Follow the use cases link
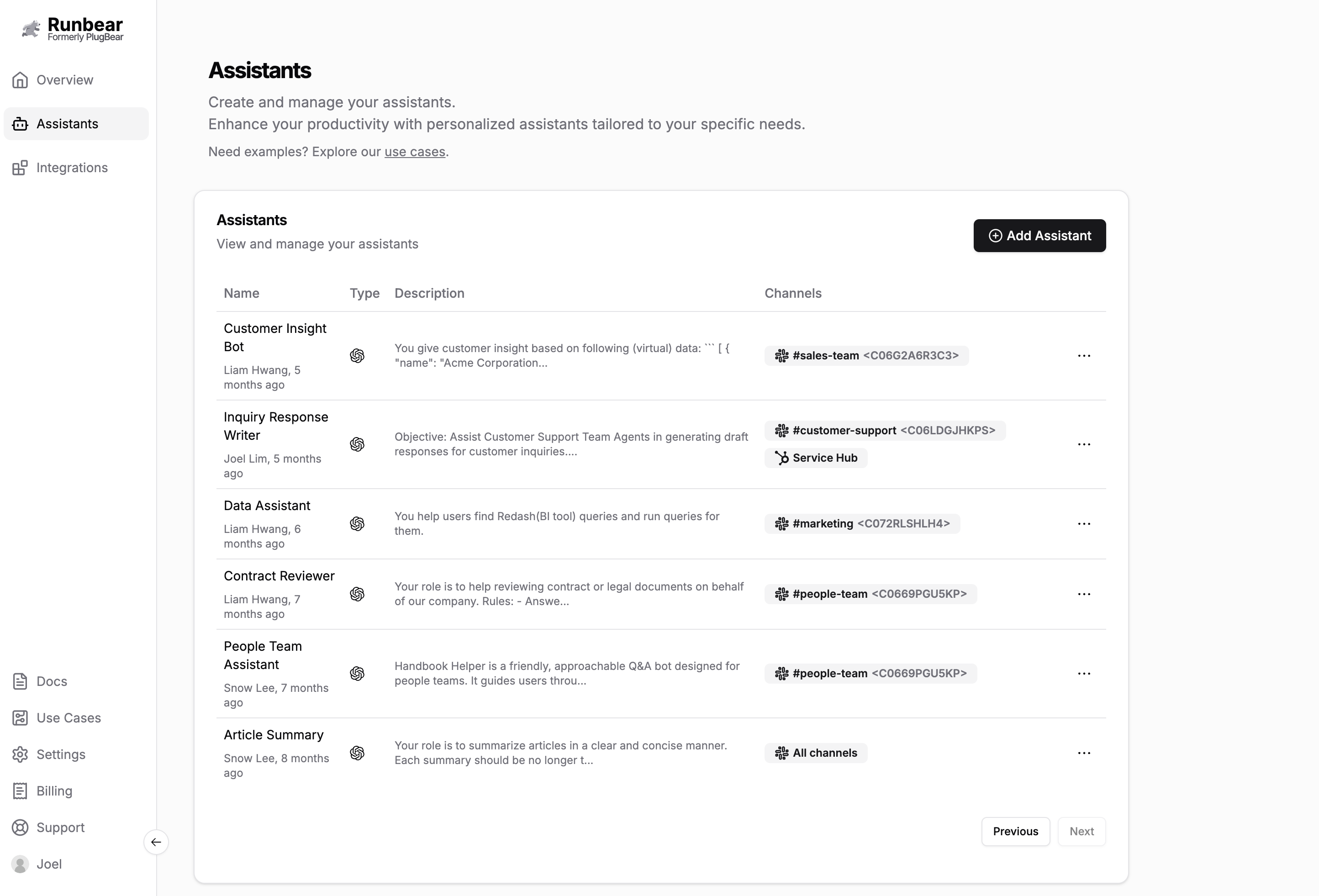This screenshot has height=896, width=1319. pyautogui.click(x=414, y=152)
